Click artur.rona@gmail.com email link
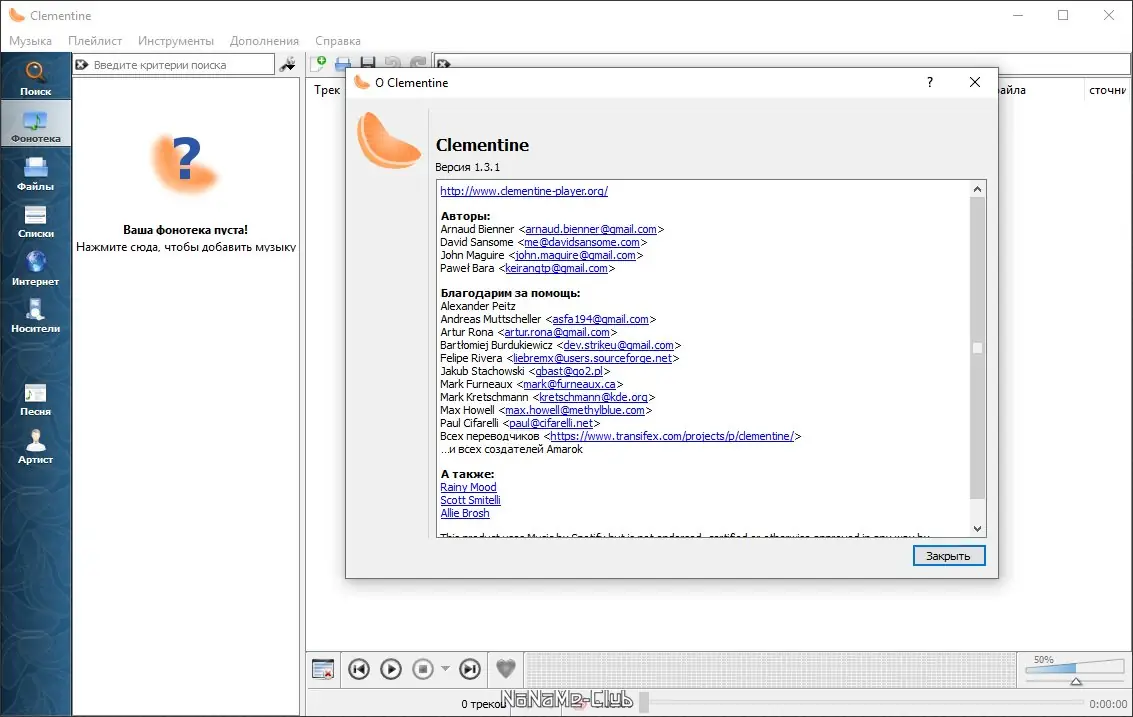Screen dimensions: 1133x717 click(557, 332)
